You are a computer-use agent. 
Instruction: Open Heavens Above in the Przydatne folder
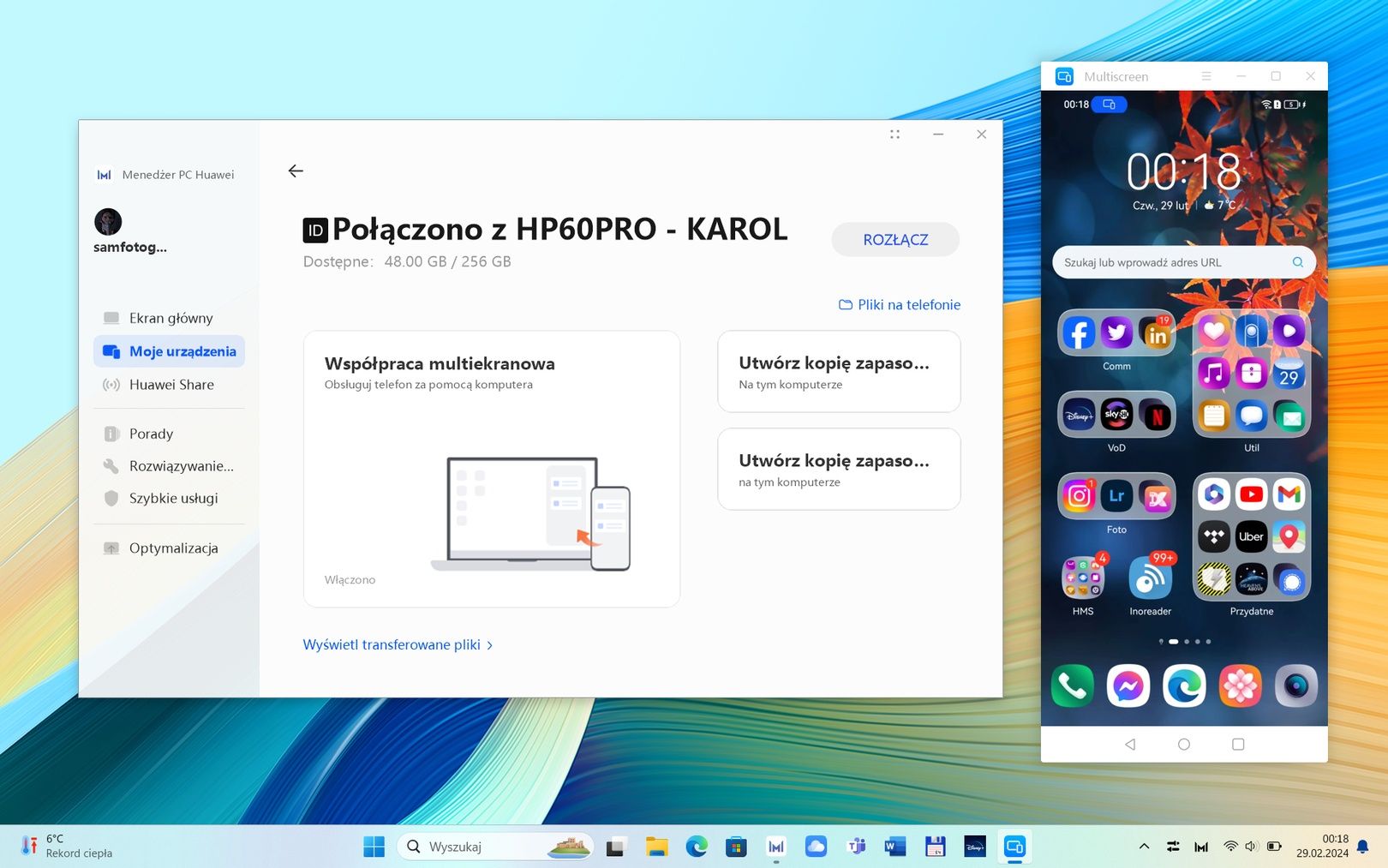(x=1252, y=580)
